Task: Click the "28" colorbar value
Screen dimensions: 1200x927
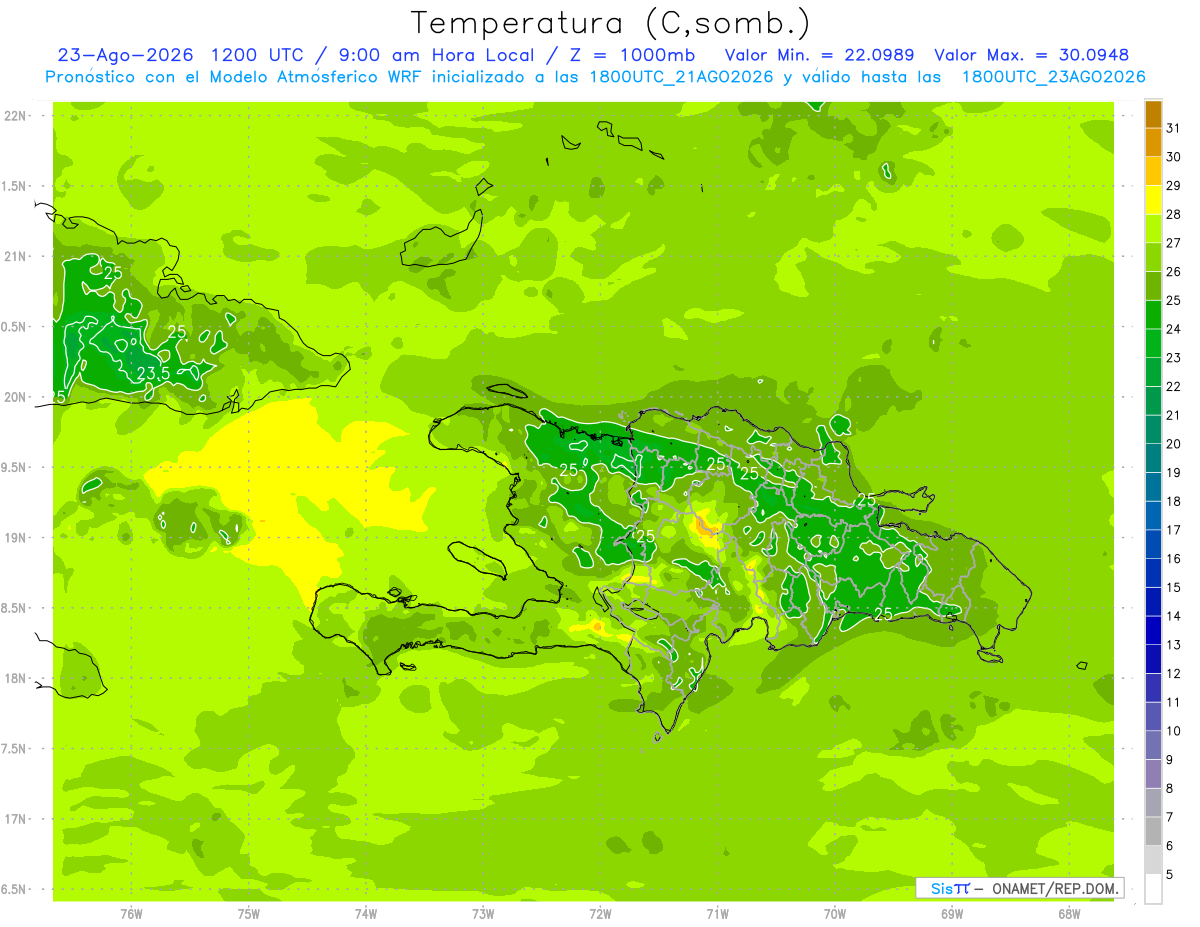Action: [1173, 214]
